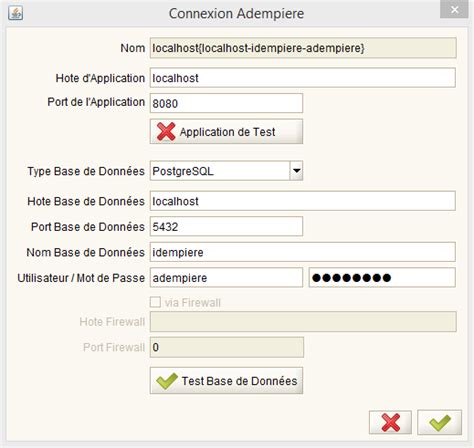Click the Java icon in title bar
This screenshot has width=474, height=448.
pyautogui.click(x=16, y=13)
